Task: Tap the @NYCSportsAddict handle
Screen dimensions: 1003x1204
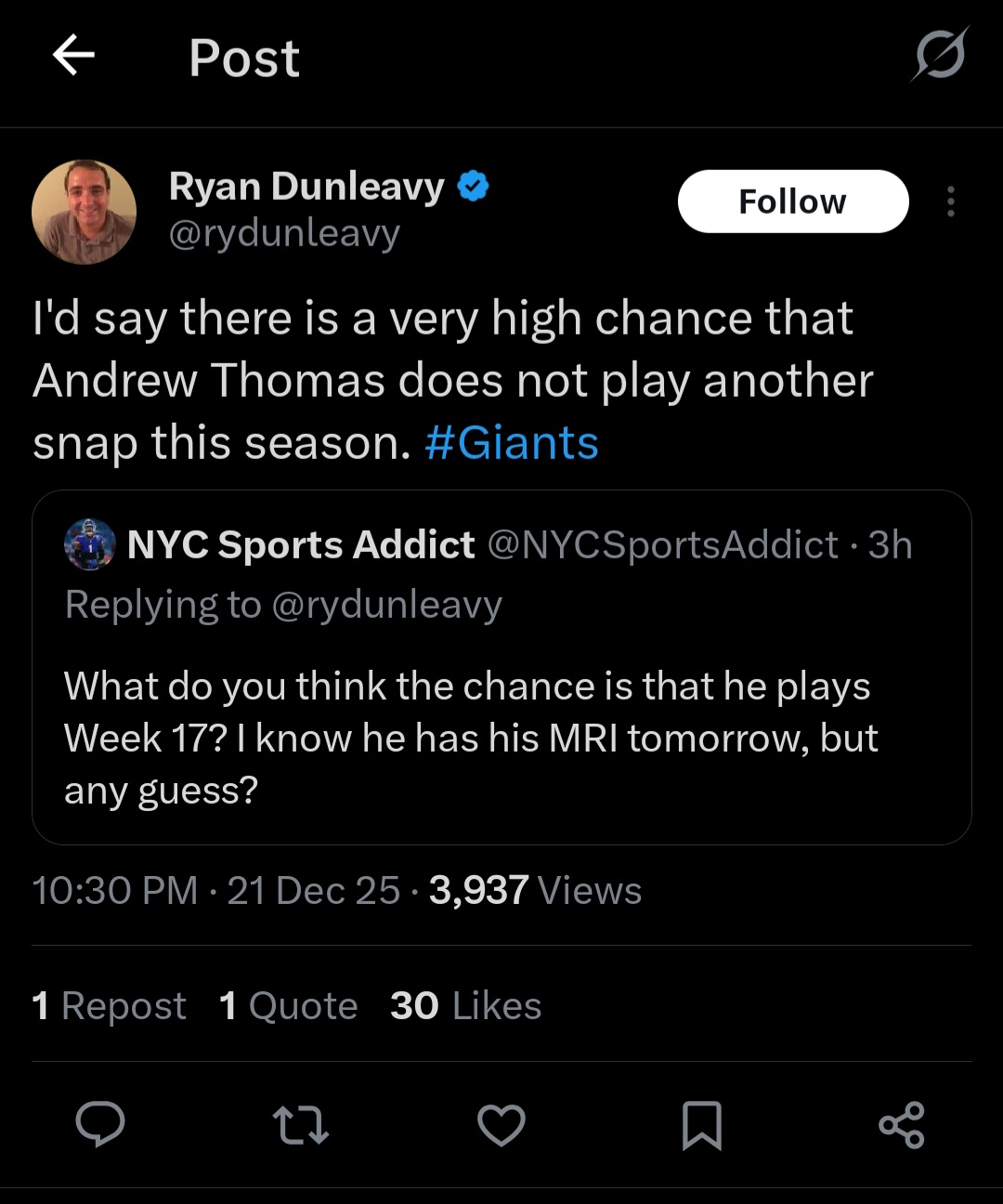Action: 662,545
